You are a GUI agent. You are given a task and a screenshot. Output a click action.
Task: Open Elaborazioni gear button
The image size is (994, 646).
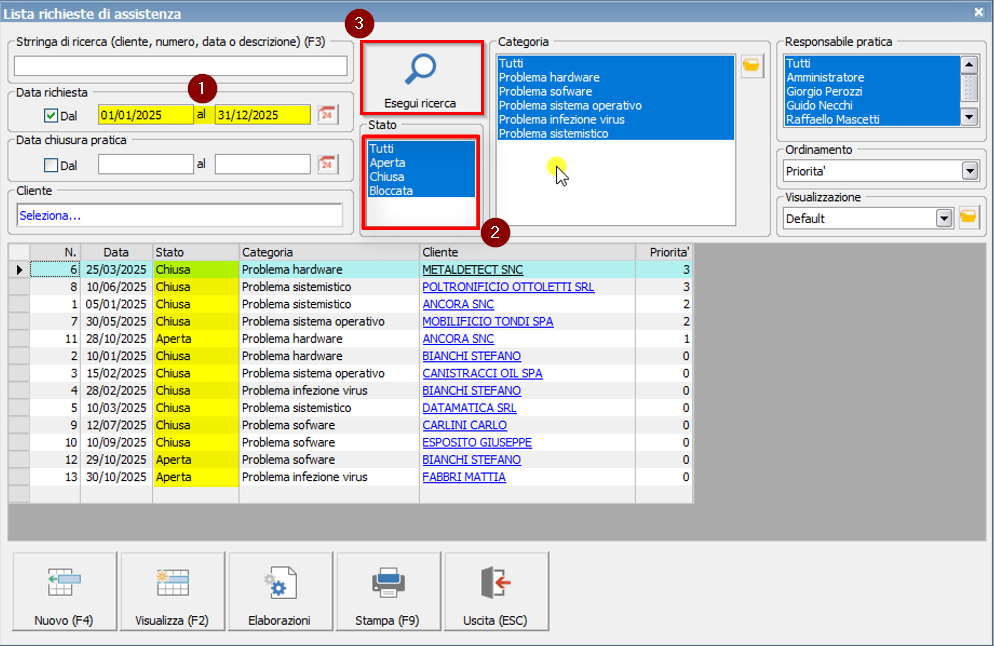(x=280, y=592)
